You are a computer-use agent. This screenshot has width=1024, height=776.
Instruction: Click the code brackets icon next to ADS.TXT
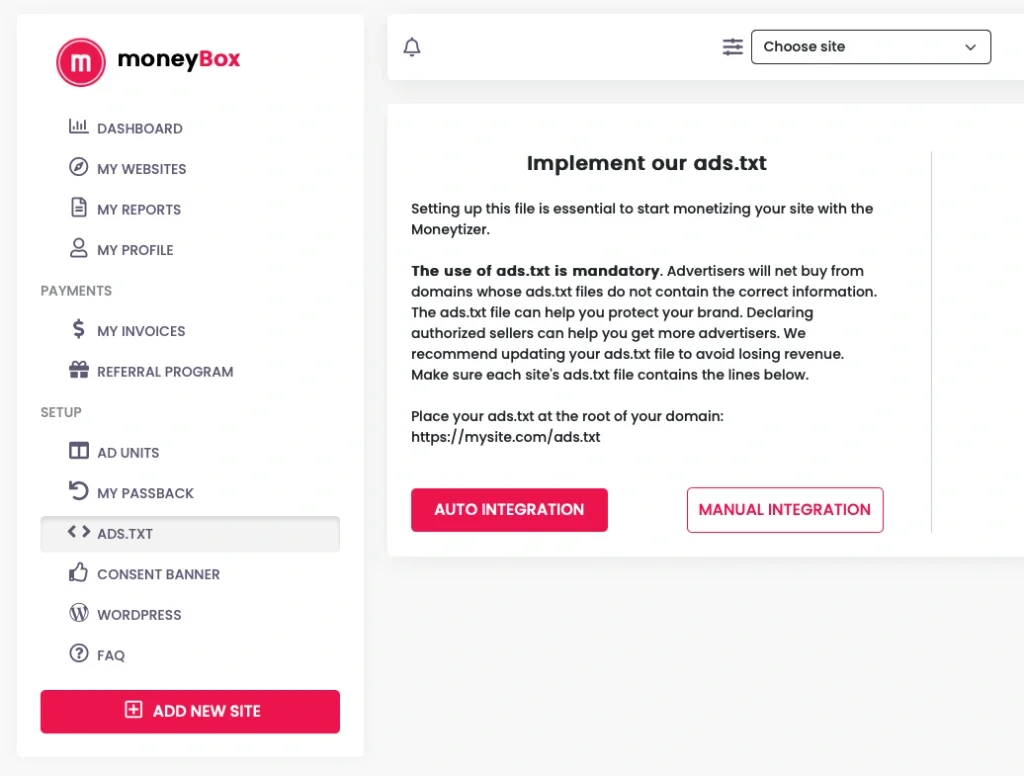click(x=79, y=533)
